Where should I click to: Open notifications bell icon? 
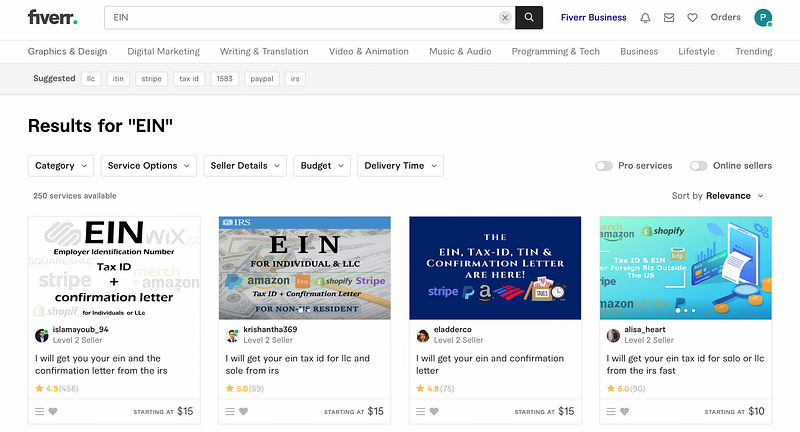point(645,18)
